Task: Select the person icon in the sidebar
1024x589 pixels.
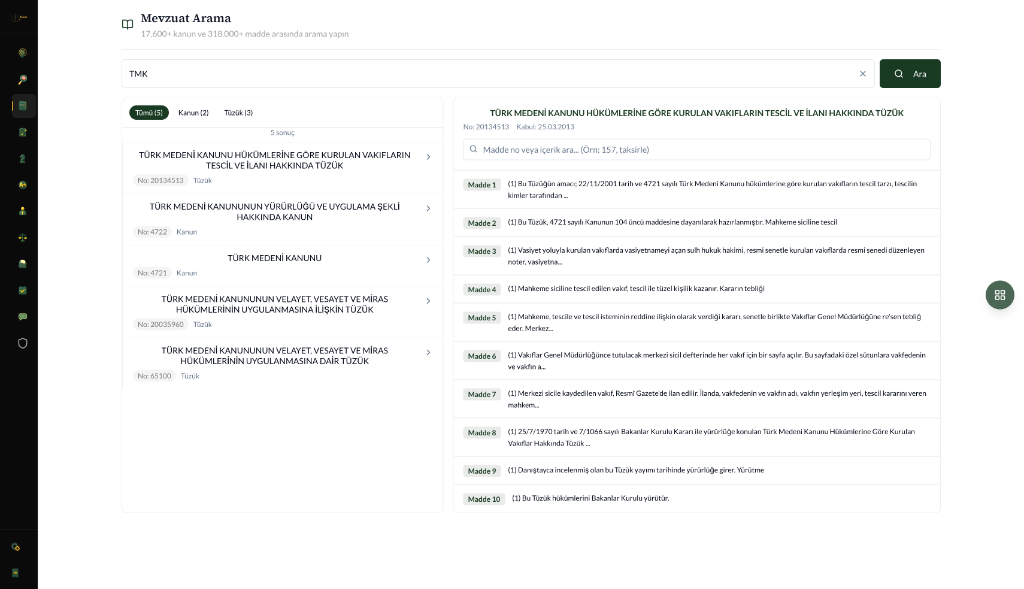Action: coord(23,211)
